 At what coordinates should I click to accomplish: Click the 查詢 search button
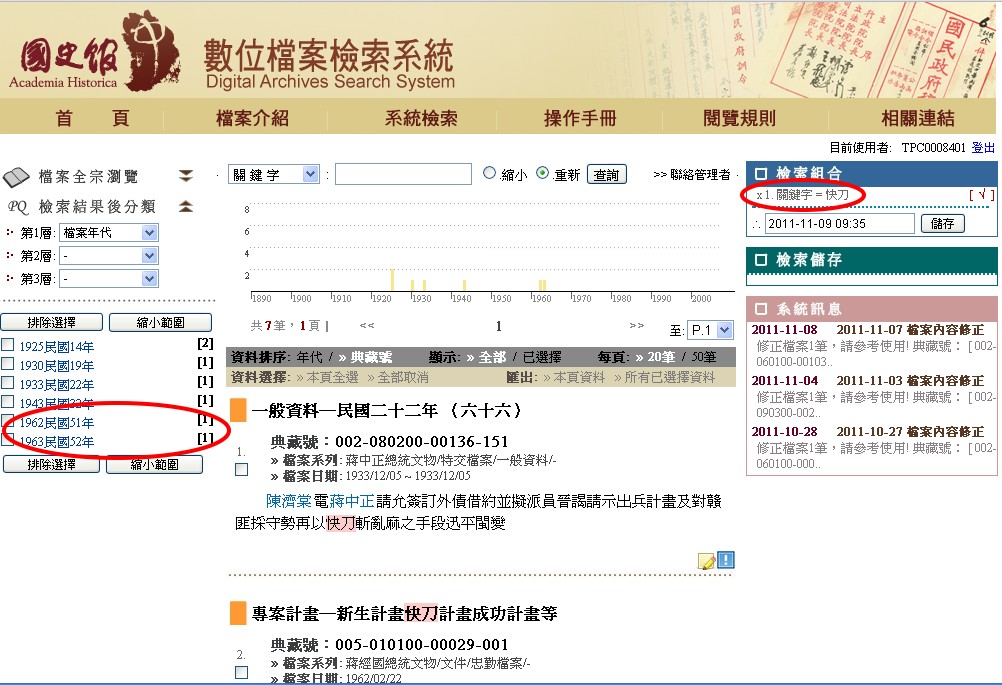coord(606,174)
